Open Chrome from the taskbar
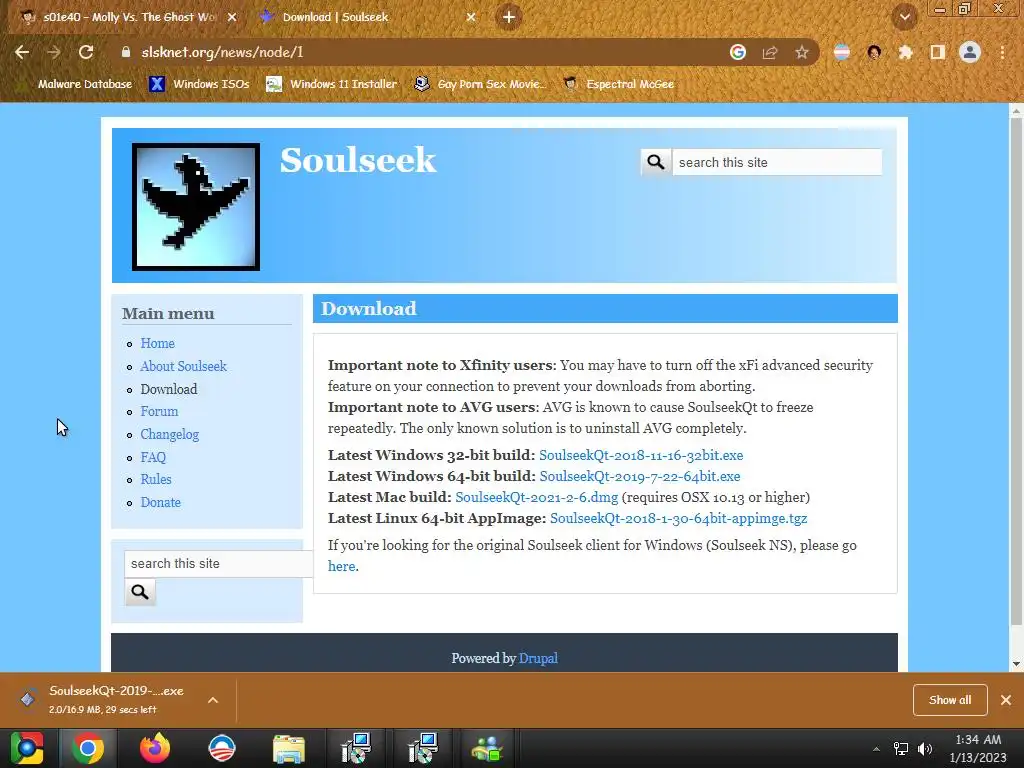1024x768 pixels. [88, 748]
